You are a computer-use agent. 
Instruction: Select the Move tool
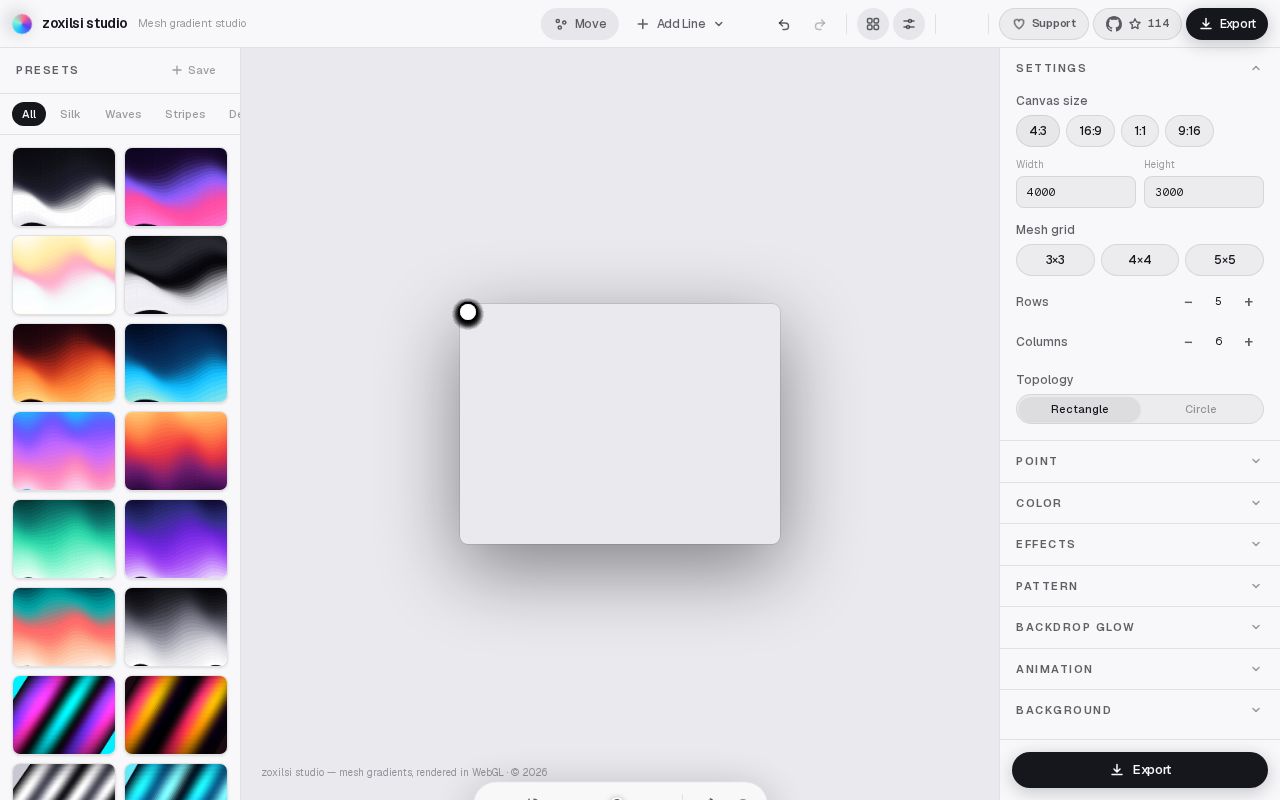580,24
